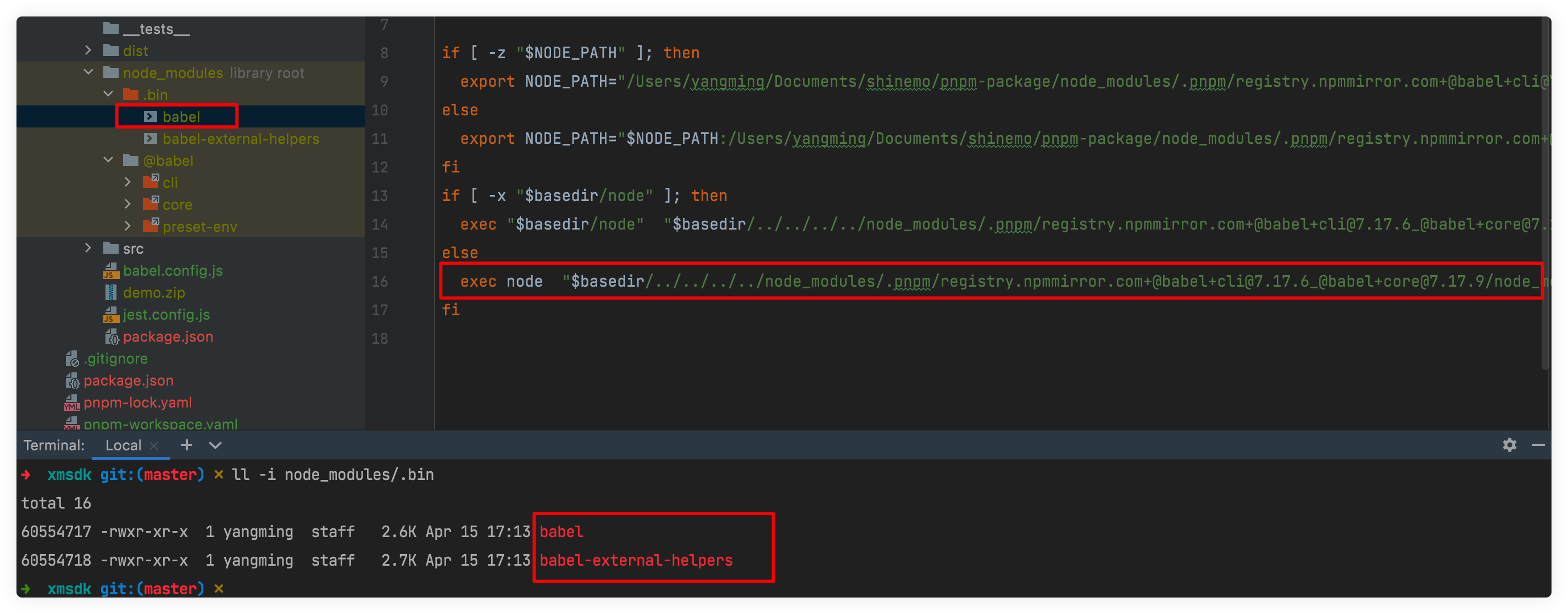Image resolution: width=1568 pixels, height=614 pixels.
Task: Open terminal settings gear icon
Action: pos(1509,445)
